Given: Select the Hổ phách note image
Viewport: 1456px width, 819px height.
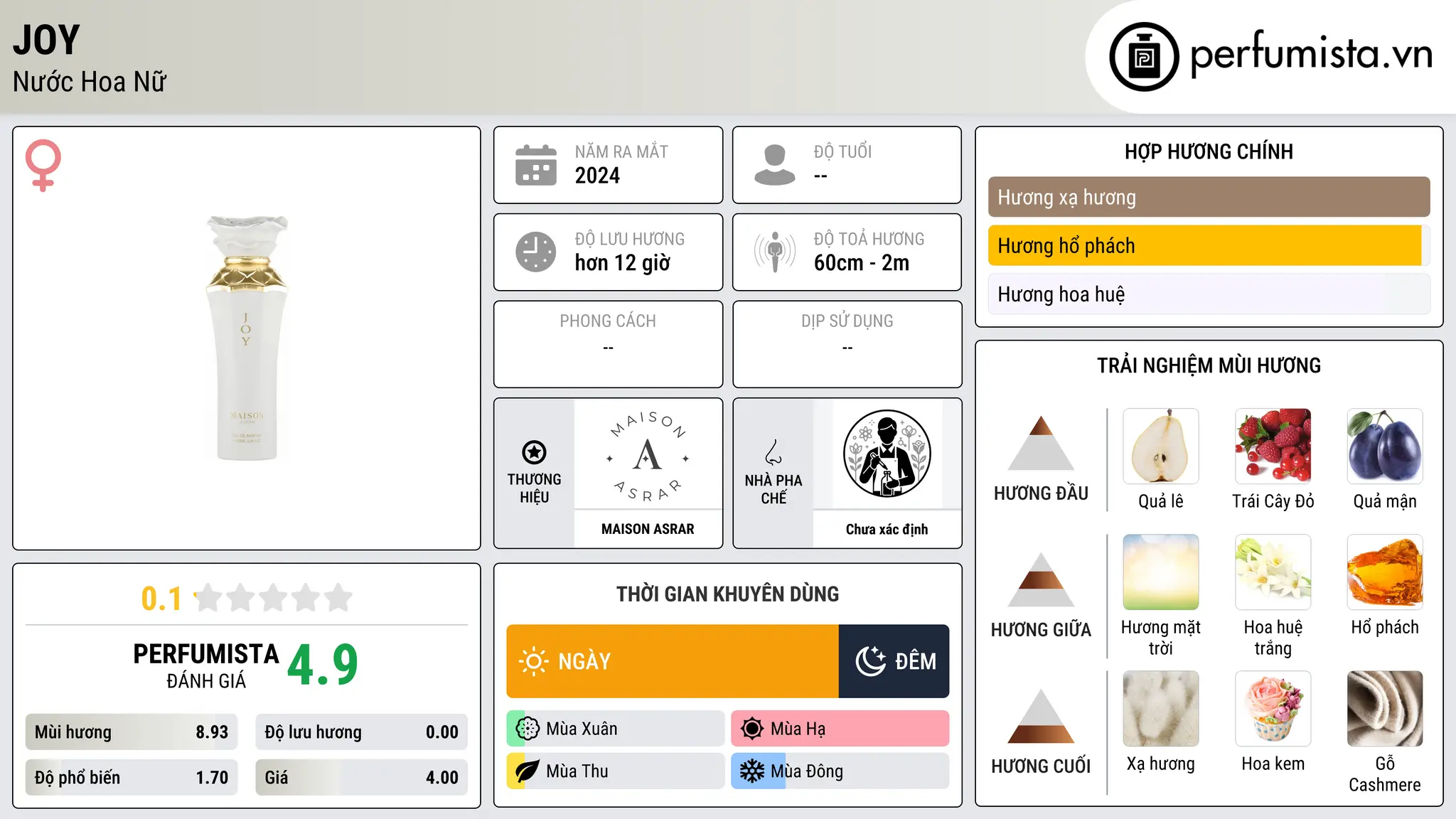Looking at the screenshot, I should [x=1385, y=572].
